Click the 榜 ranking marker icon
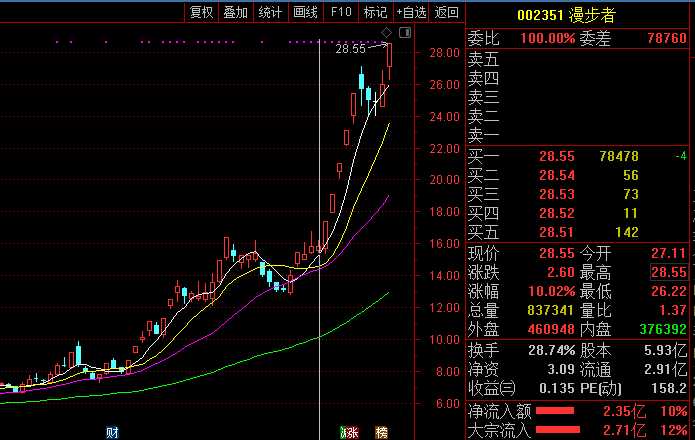The height and width of the screenshot is (440, 695). [381, 432]
